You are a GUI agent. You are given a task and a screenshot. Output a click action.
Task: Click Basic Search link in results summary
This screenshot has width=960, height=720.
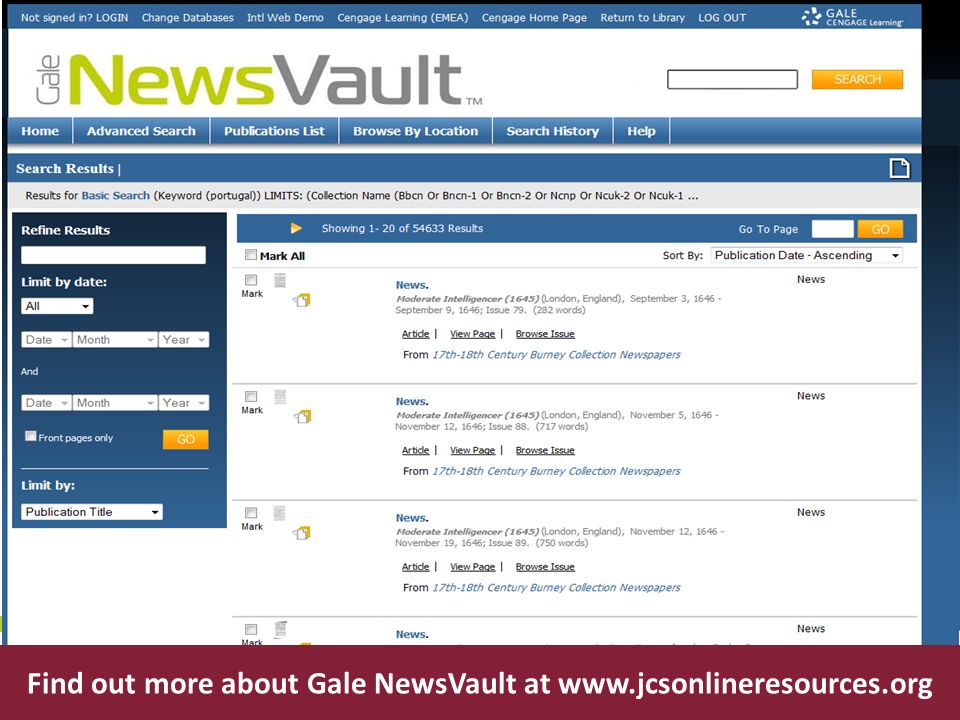click(116, 195)
